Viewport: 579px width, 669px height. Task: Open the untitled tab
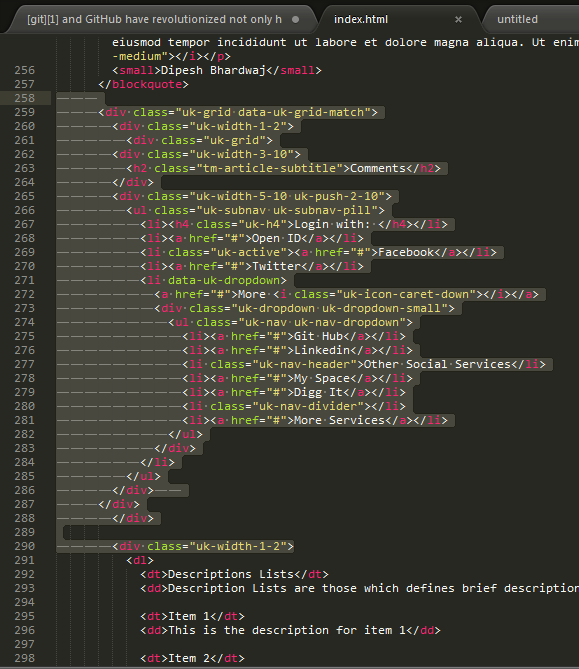[517, 19]
